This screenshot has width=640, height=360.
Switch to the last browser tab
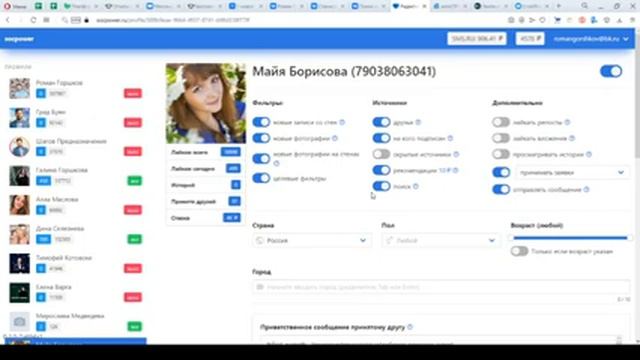pos(532,6)
